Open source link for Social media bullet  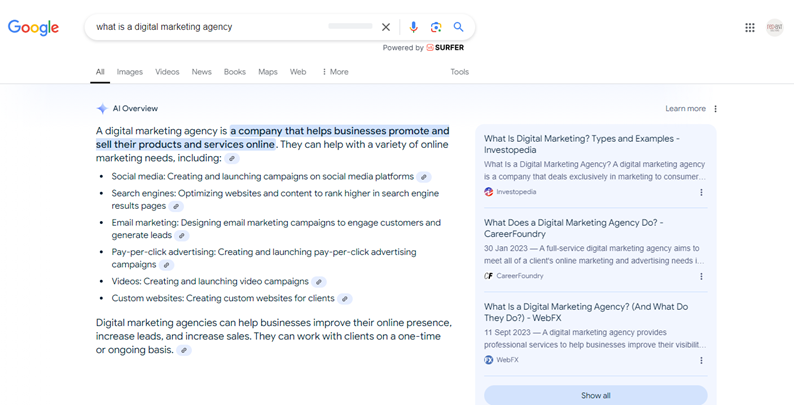coord(424,177)
